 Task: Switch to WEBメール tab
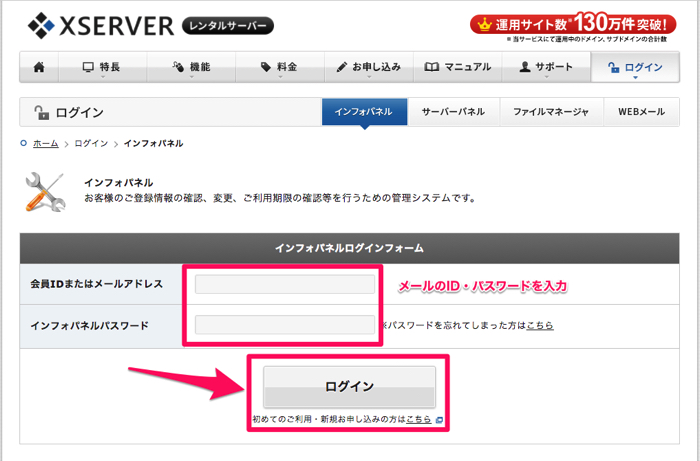642,112
